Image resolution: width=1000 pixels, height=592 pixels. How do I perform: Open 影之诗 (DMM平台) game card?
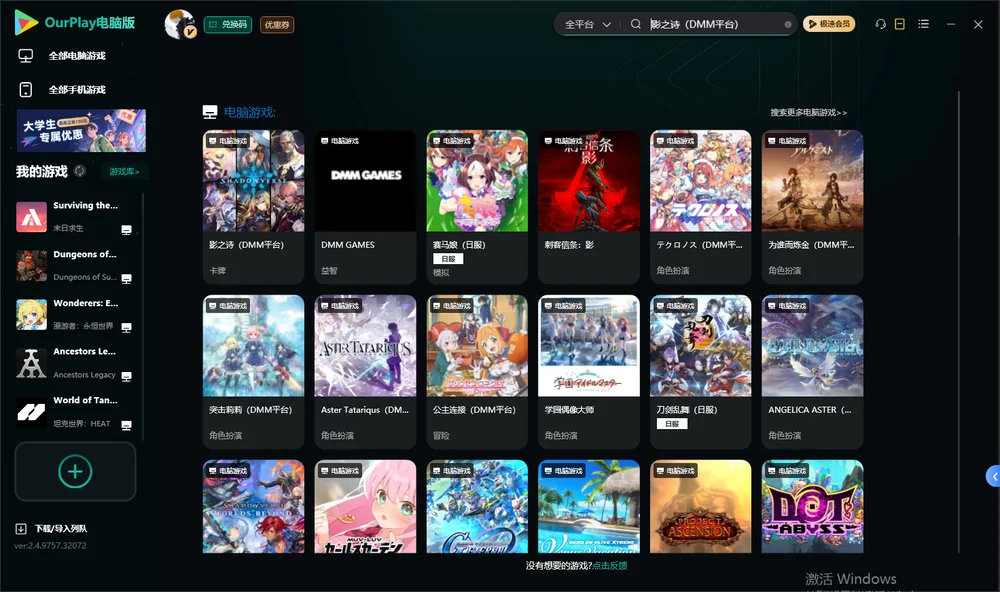(x=253, y=207)
